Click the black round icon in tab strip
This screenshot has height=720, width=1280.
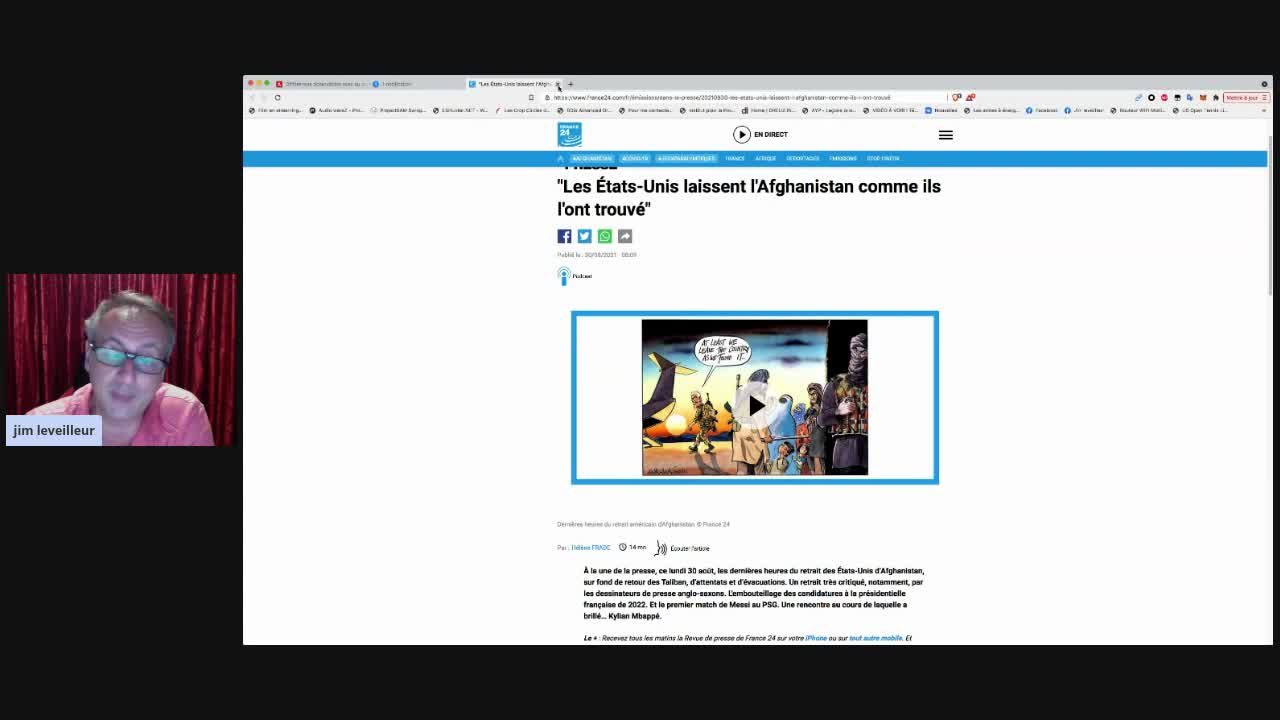[x=1264, y=84]
